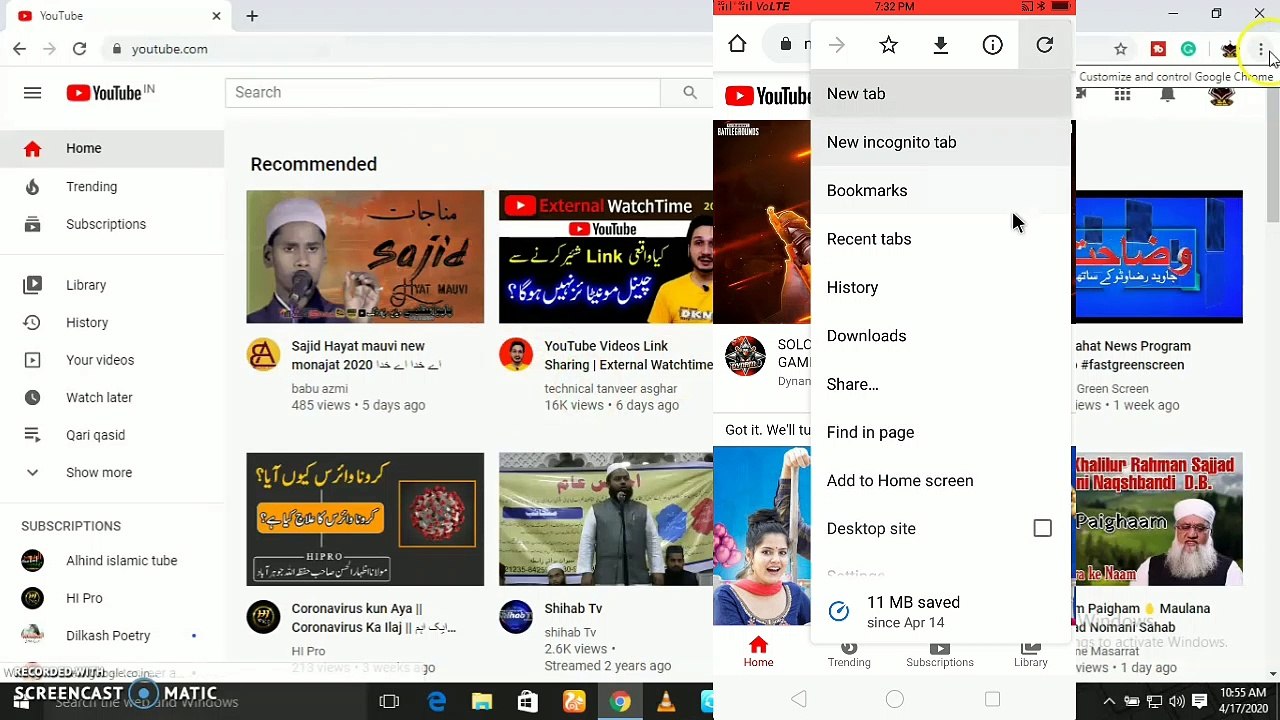
Task: Bookmark page with desktop Chrome star
Action: (1120, 49)
